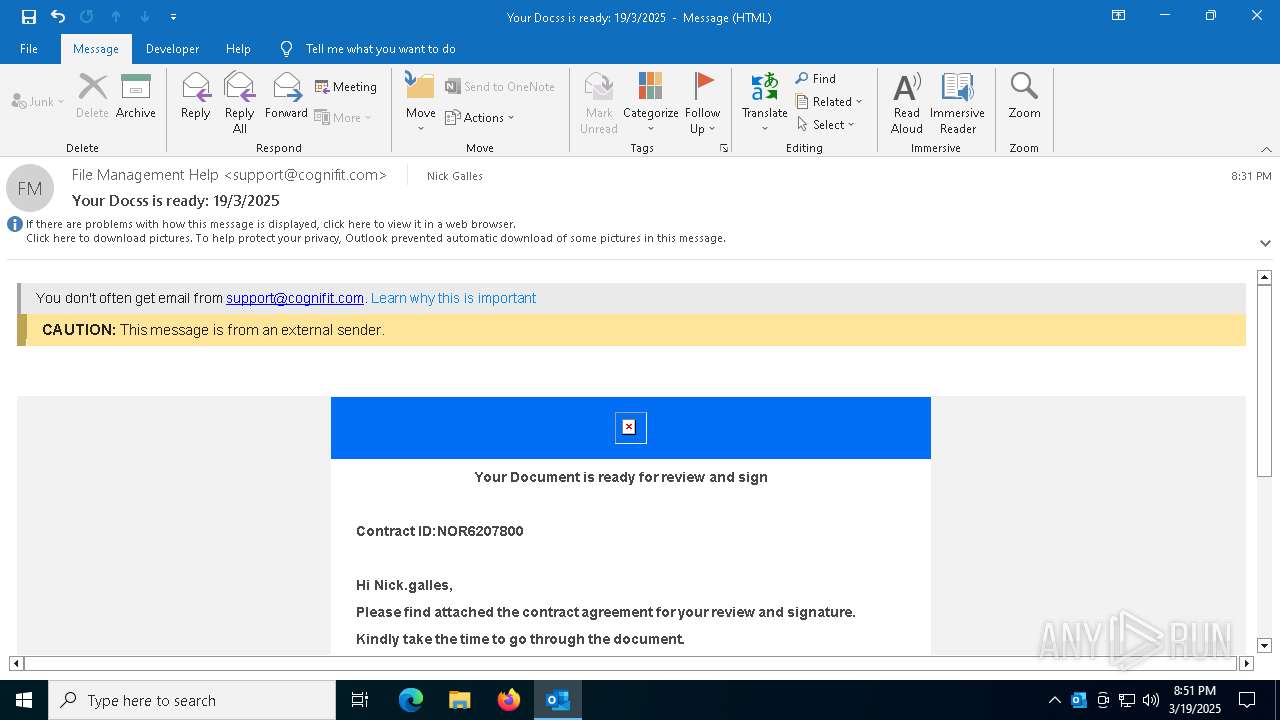Click Mark Unread
Screen dimensions: 1280x720
tap(599, 103)
